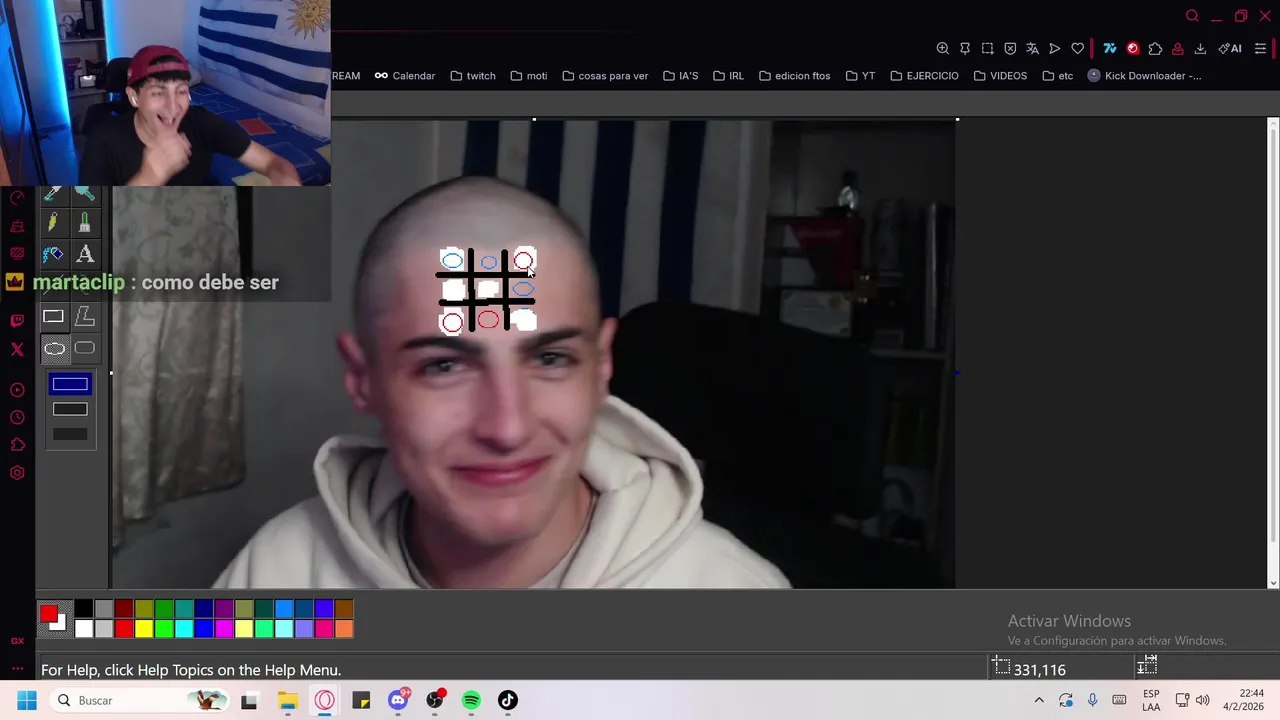Click the GX corner button in sidebar
The width and height of the screenshot is (1280, 720).
17,641
